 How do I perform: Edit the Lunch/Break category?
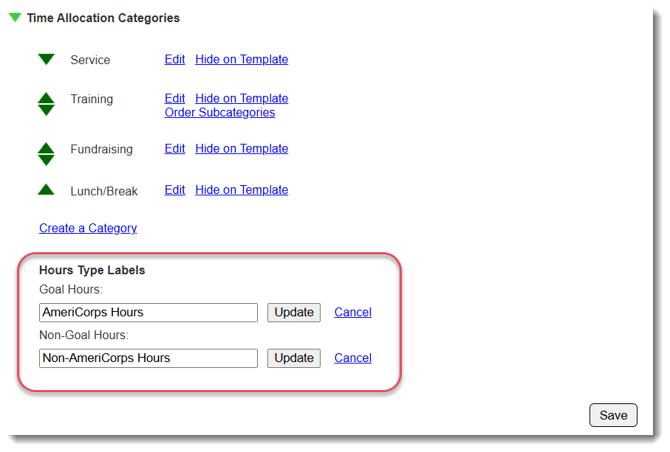pos(175,190)
